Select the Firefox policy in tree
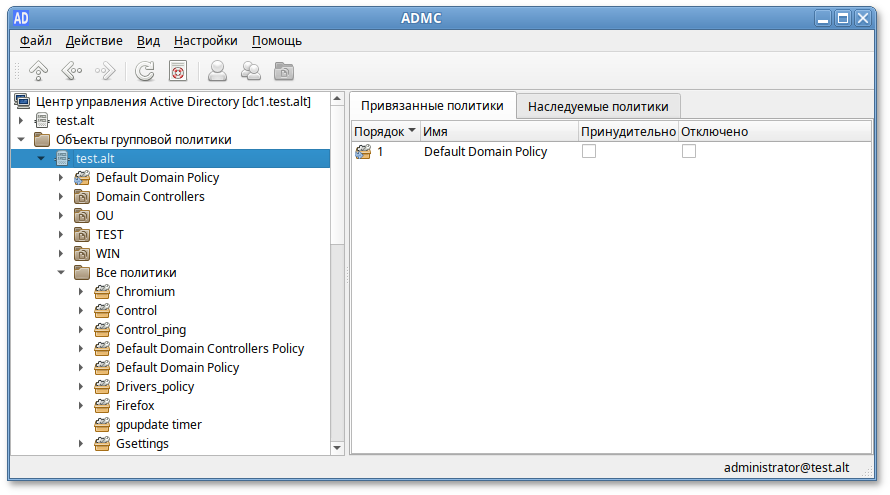890x495 pixels. point(135,406)
